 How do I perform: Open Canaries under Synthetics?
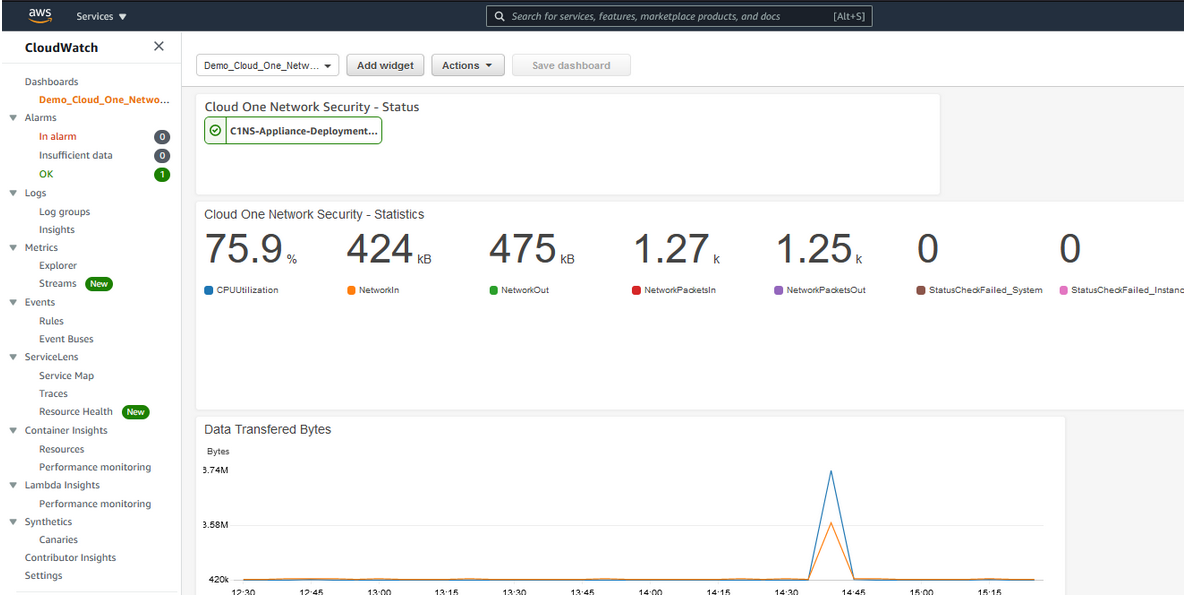(x=58, y=539)
